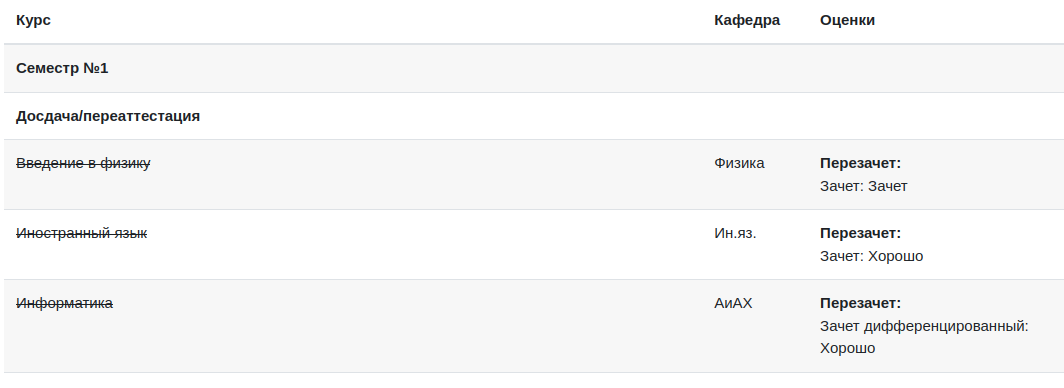1064x388 pixels.
Task: Click the Ин.яз. department cell
Action: point(735,233)
